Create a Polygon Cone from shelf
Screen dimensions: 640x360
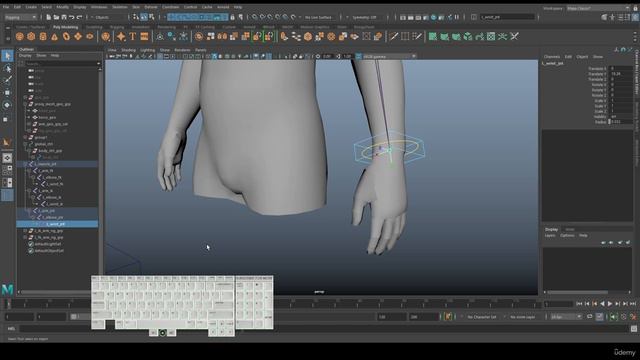tap(54, 37)
